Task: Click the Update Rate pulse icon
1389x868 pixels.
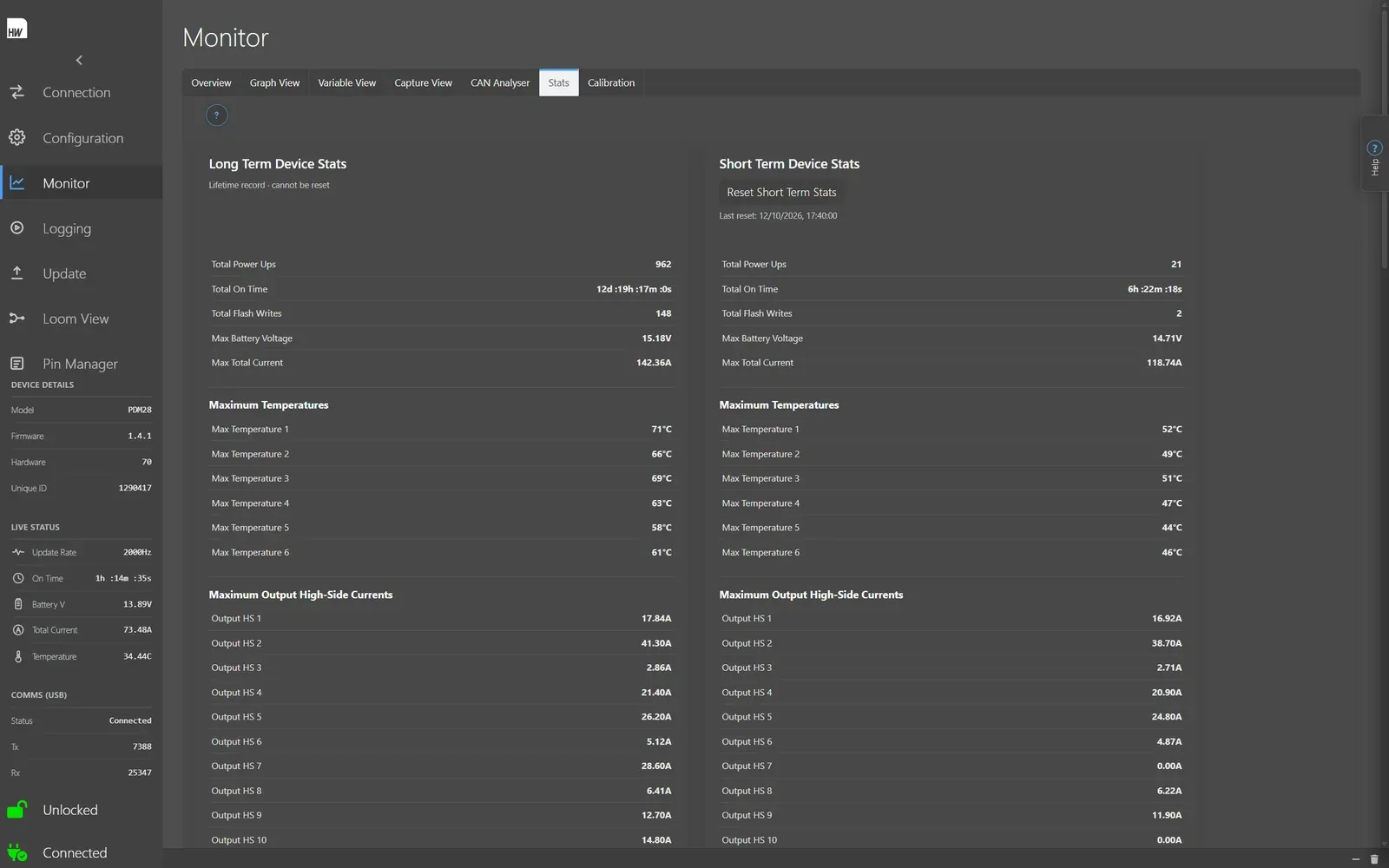Action: [18, 552]
